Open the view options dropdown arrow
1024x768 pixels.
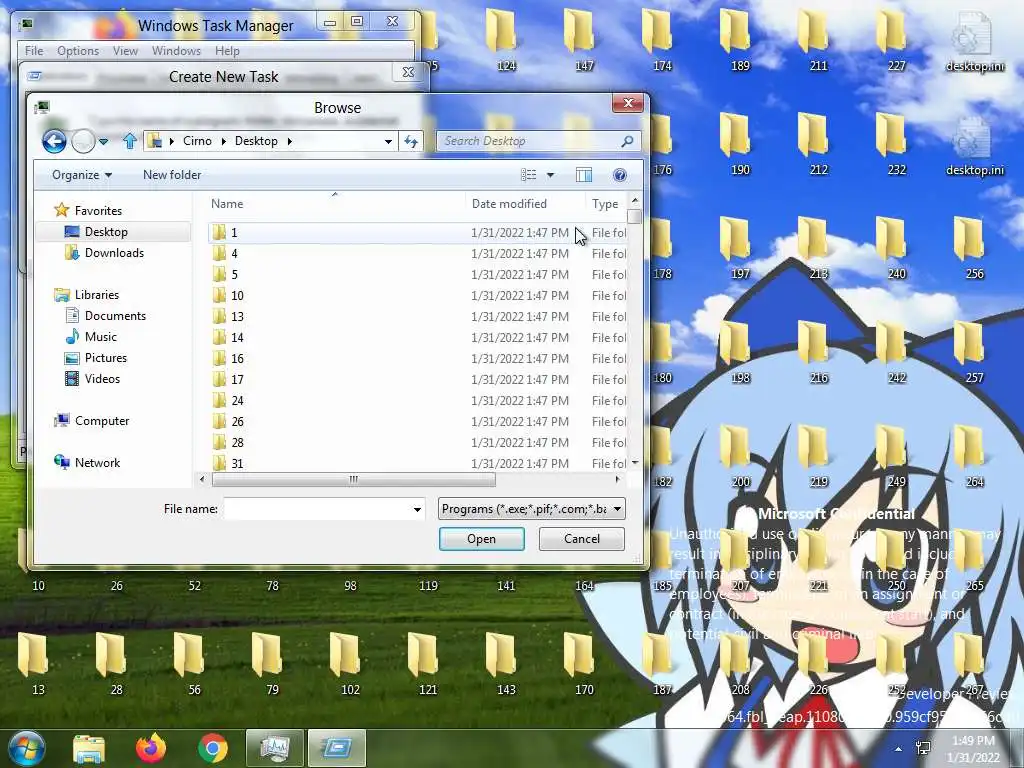550,174
